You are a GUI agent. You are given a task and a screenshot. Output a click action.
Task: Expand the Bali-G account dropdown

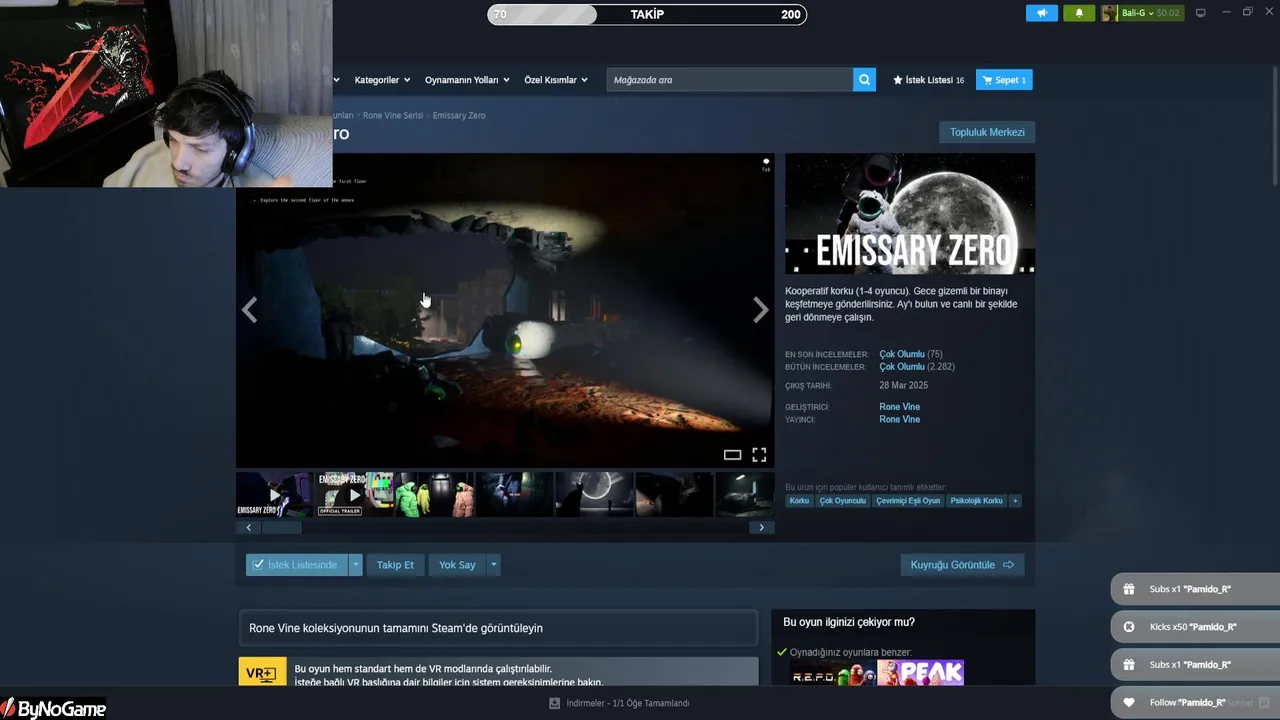tap(1151, 13)
